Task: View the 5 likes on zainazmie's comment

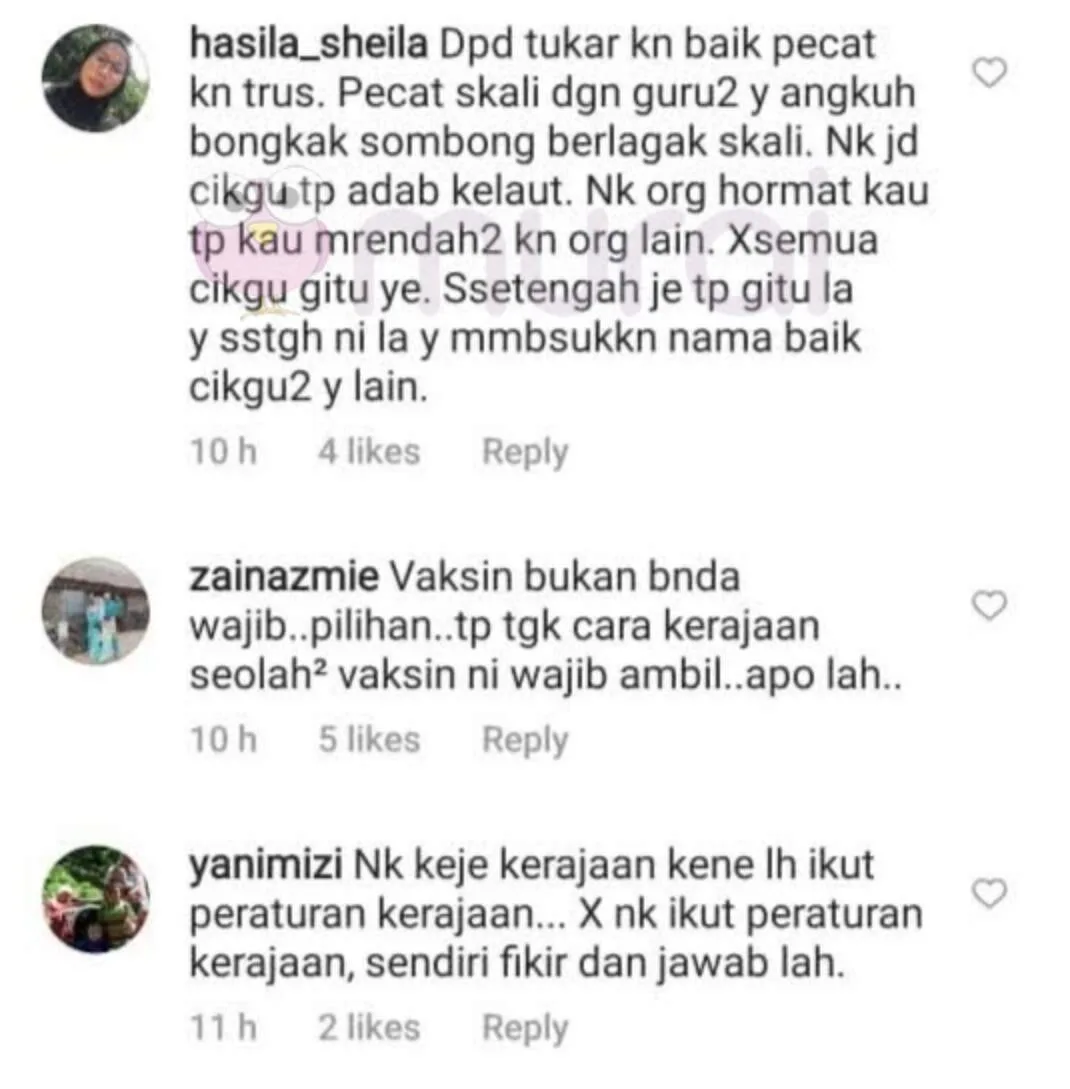Action: [x=369, y=739]
